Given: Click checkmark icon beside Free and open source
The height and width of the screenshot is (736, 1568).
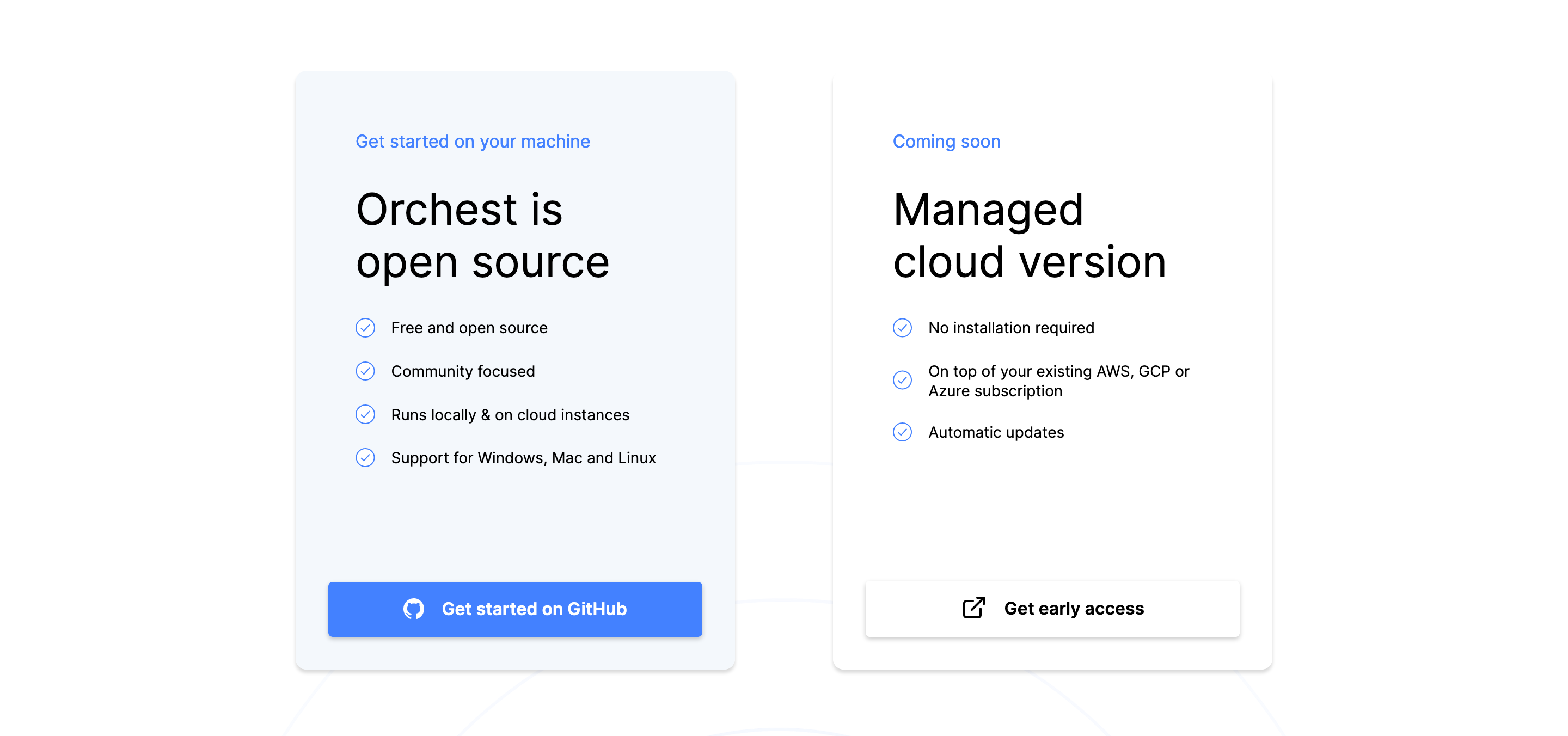Looking at the screenshot, I should click(x=365, y=328).
